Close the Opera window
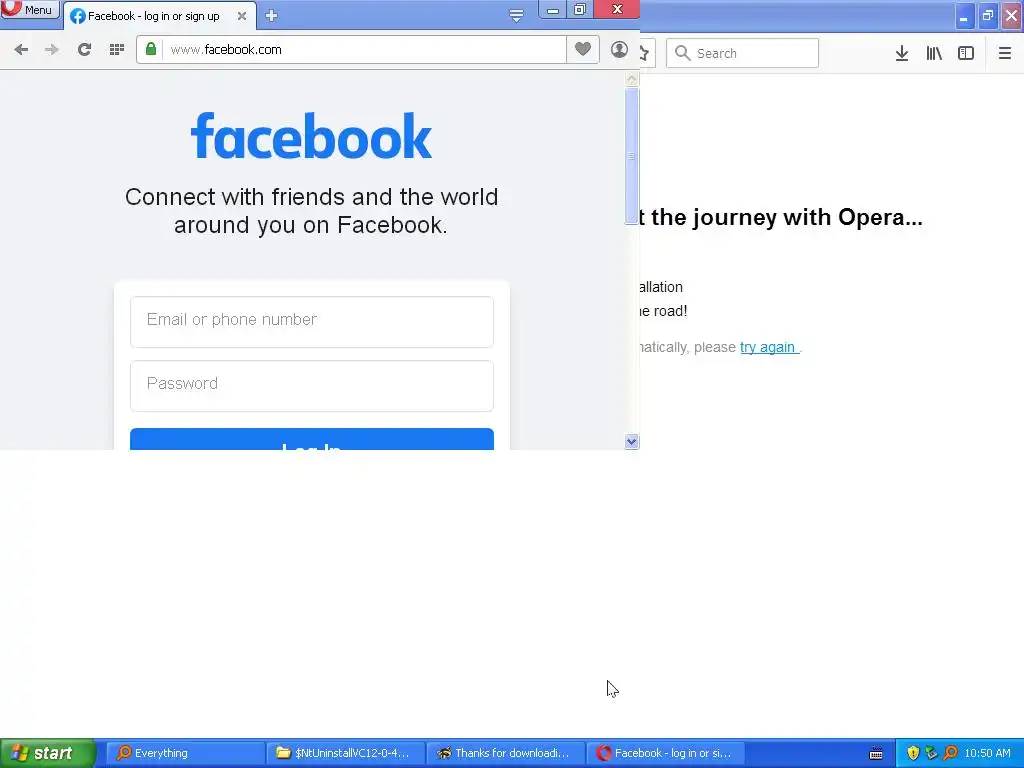 (x=616, y=10)
